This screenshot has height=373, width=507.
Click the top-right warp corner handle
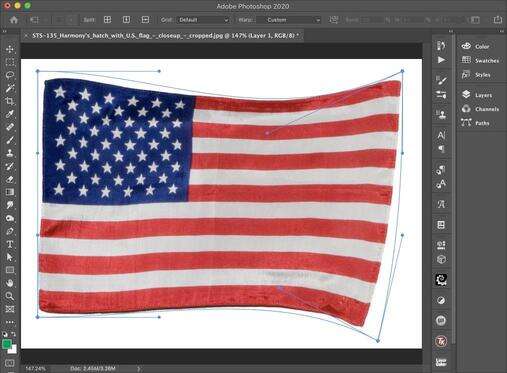(402, 71)
